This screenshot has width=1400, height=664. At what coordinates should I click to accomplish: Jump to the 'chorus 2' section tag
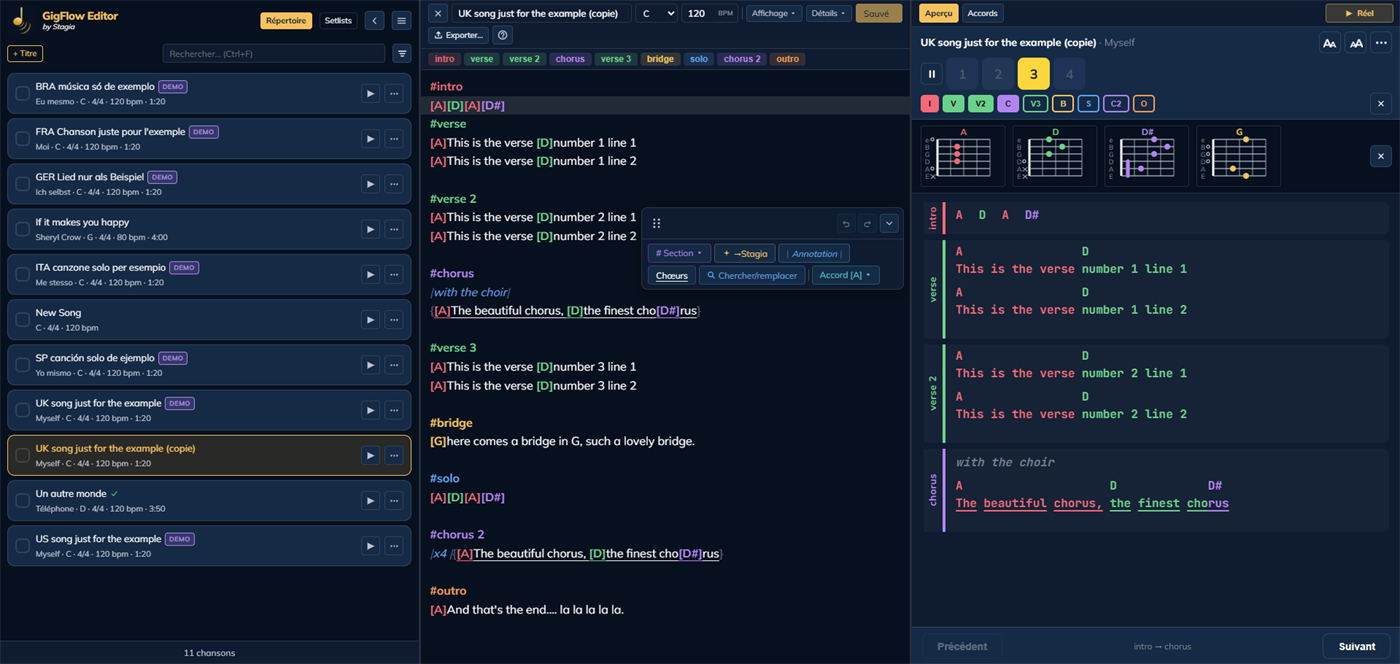pos(742,59)
